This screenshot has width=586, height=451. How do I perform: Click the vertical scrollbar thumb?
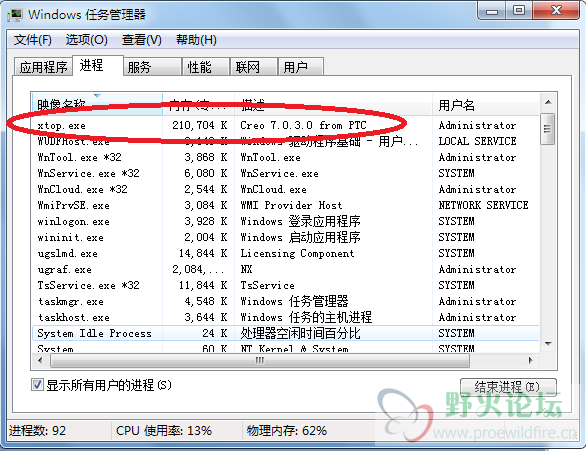pyautogui.click(x=548, y=129)
